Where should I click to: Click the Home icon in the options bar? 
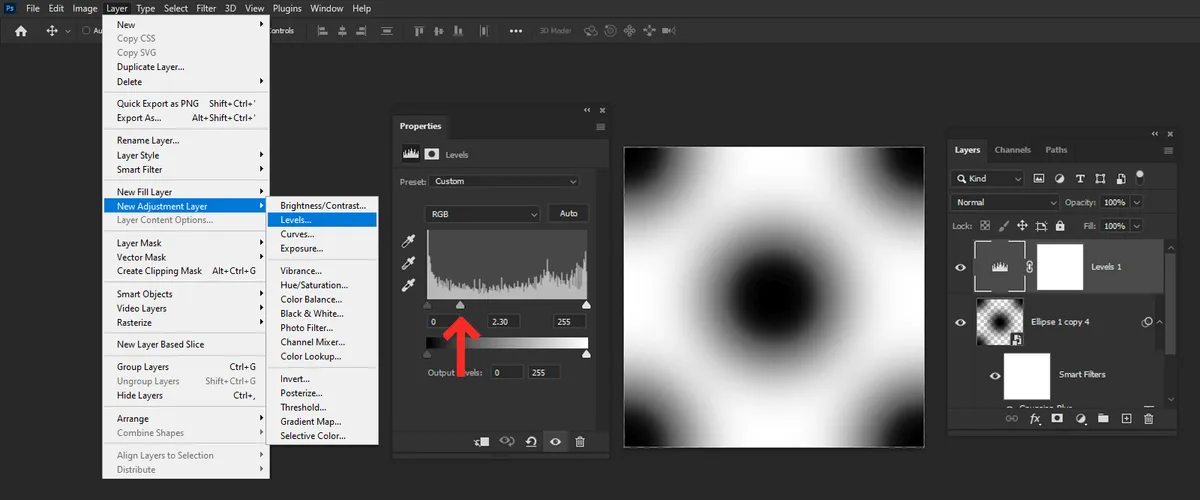pos(21,31)
